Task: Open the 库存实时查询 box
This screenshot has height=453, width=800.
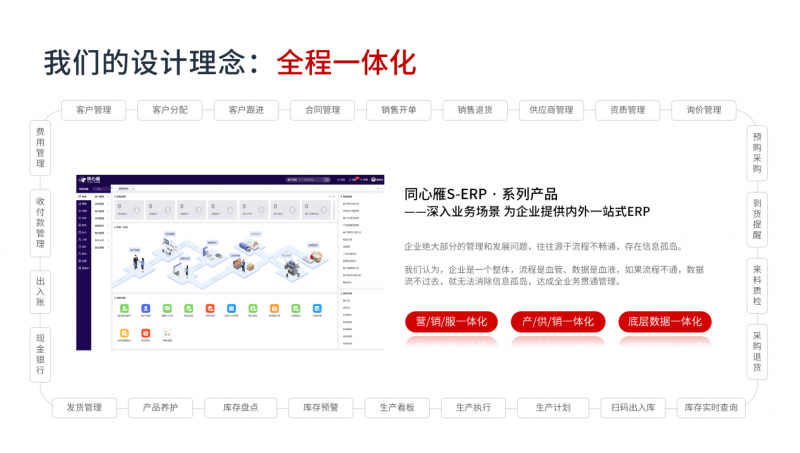Action: [x=711, y=408]
